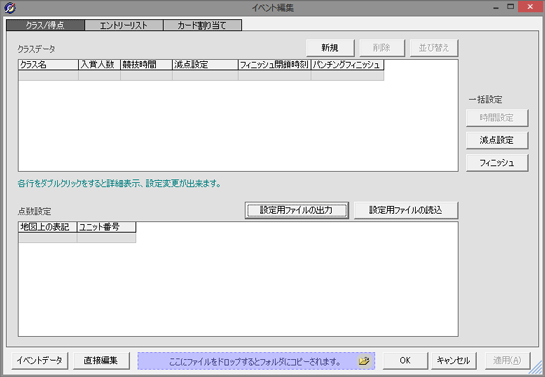The height and width of the screenshot is (377, 545).
Task: Grab the resize grip at window corner
Action: (x=537, y=367)
